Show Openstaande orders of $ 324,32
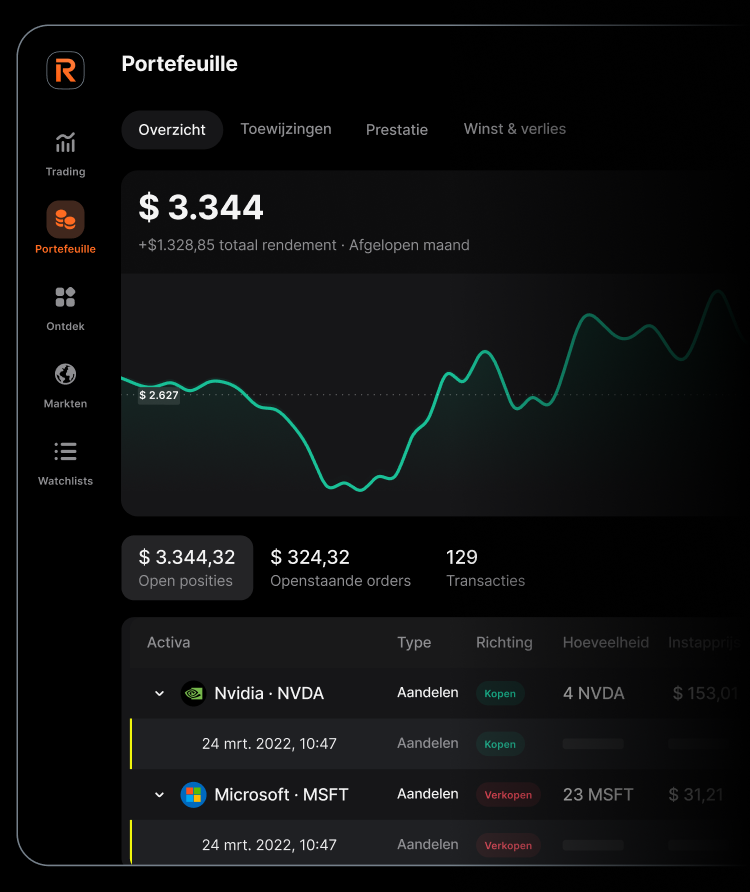Image resolution: width=750 pixels, height=892 pixels. [x=340, y=568]
